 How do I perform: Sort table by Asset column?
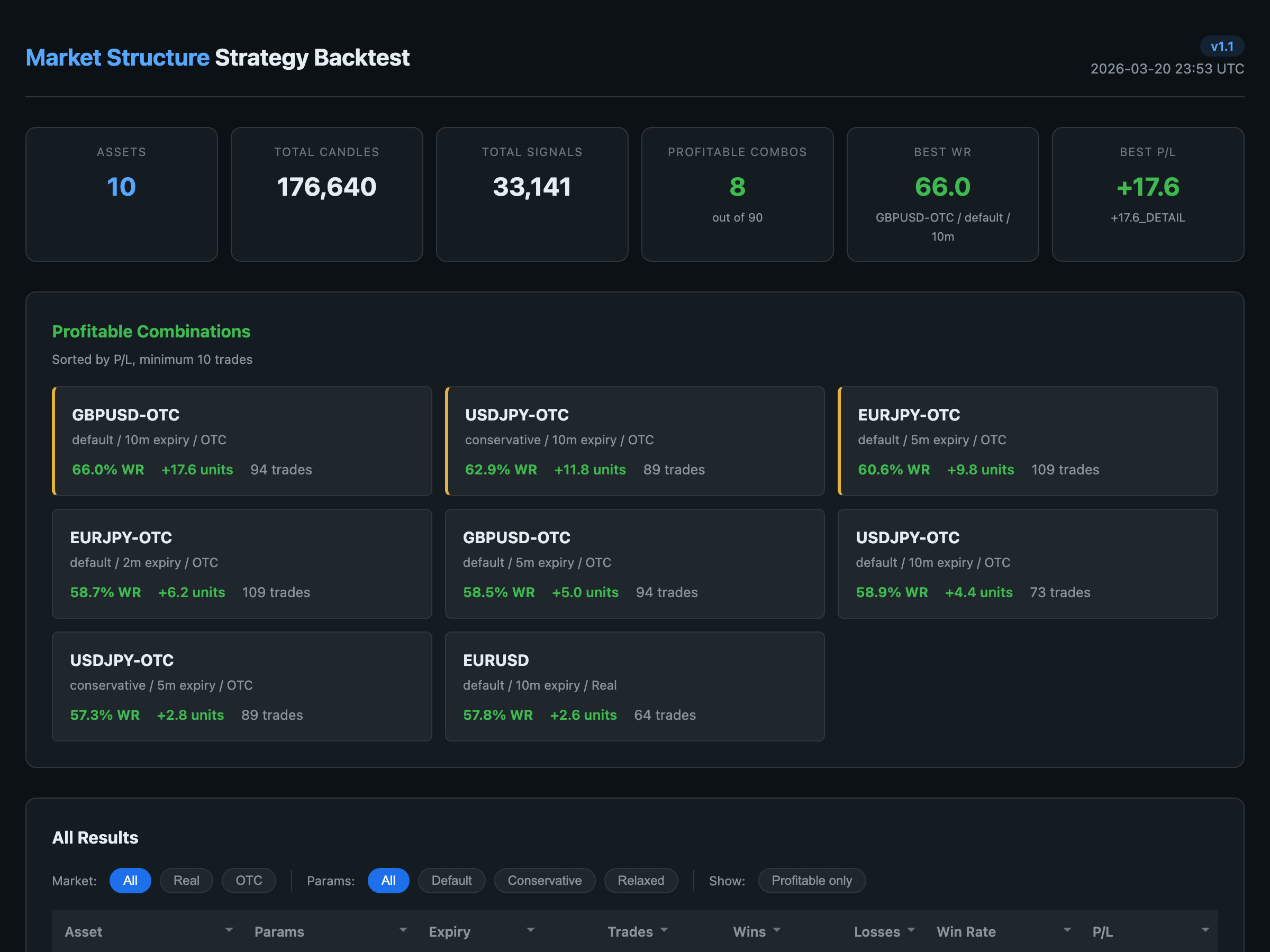click(147, 931)
